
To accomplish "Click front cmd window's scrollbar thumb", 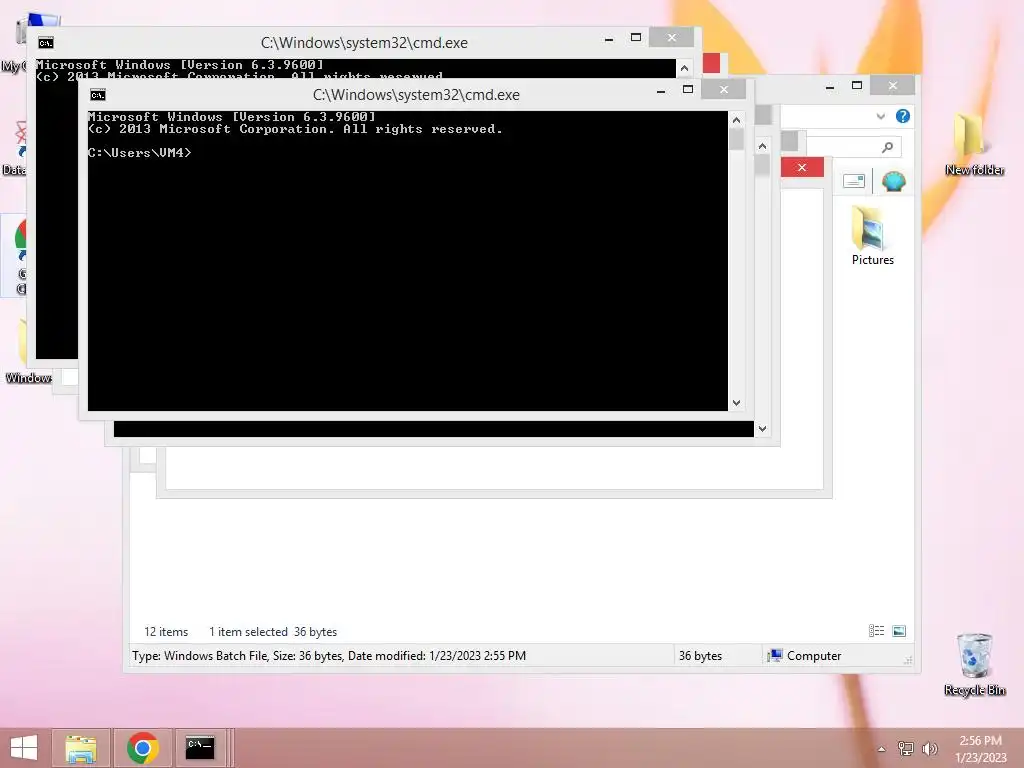I will click(737, 139).
